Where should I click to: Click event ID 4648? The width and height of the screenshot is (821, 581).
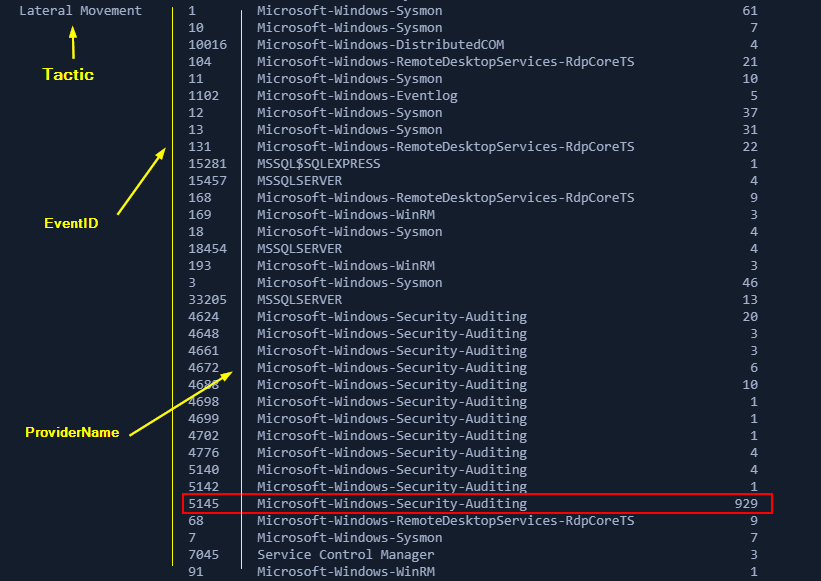point(204,334)
